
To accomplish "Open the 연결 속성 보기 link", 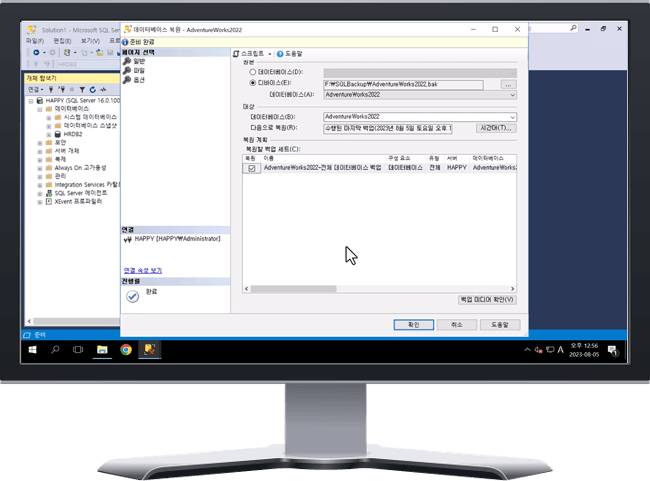I will click(x=143, y=270).
